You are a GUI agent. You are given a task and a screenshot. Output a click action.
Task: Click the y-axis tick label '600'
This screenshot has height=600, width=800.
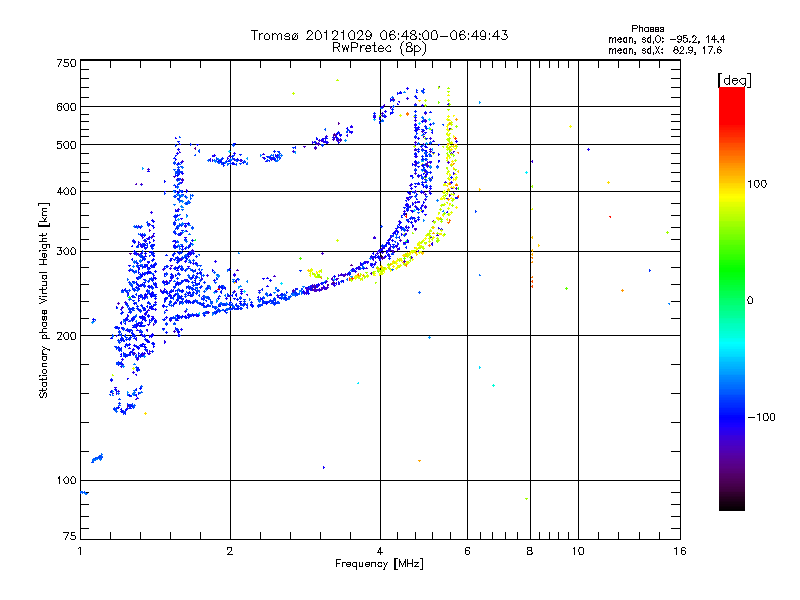[66, 107]
